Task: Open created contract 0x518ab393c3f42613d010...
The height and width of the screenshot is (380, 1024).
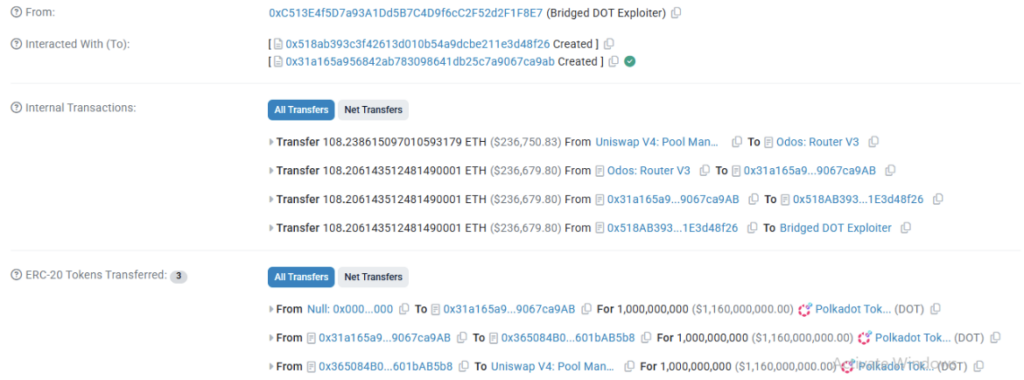Action: [x=418, y=44]
